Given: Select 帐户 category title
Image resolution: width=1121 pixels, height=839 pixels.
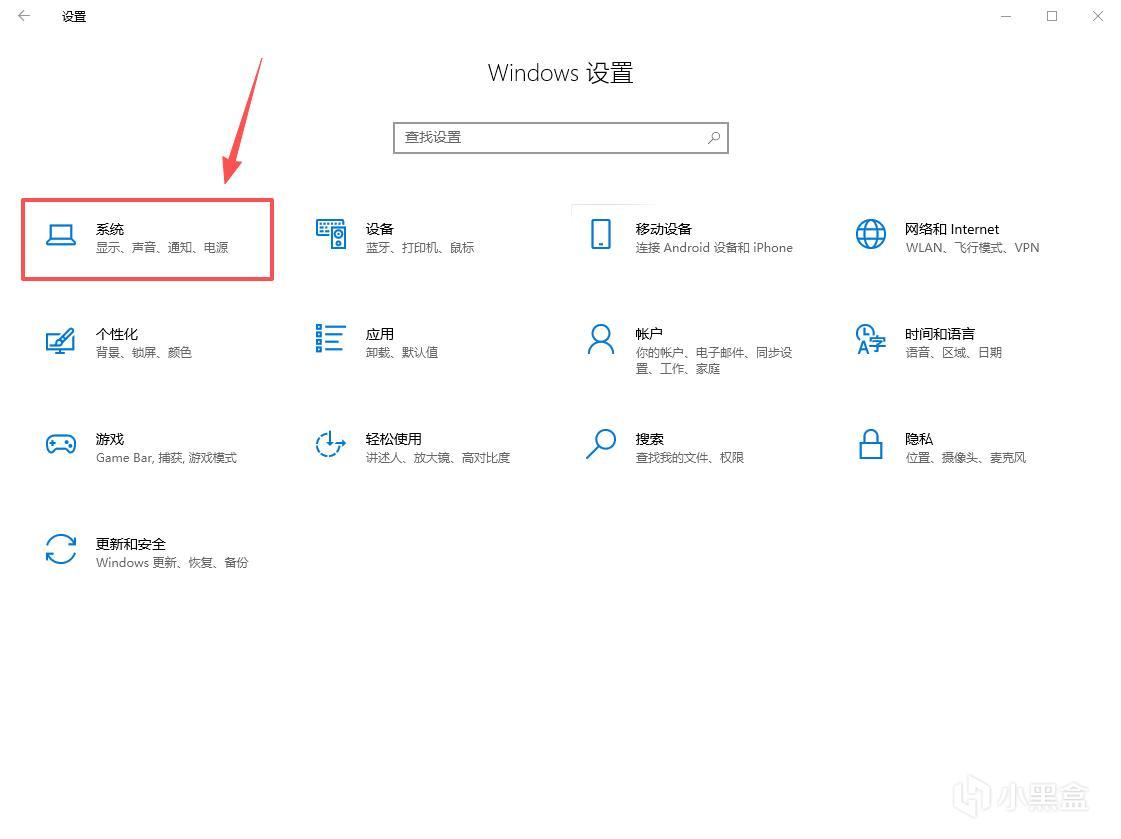Looking at the screenshot, I should pos(649,334).
